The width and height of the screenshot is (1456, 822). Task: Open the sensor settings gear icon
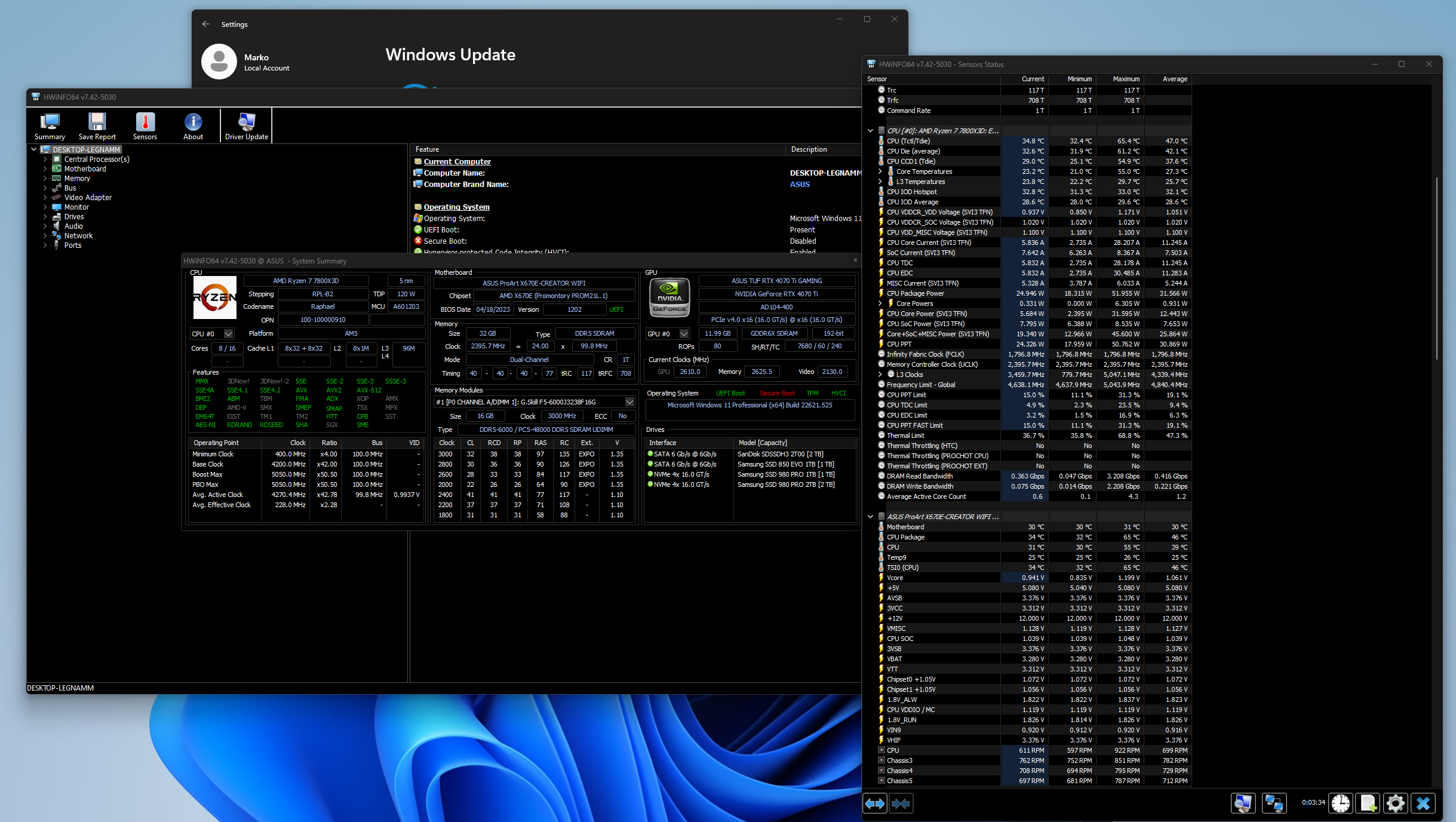point(1395,803)
